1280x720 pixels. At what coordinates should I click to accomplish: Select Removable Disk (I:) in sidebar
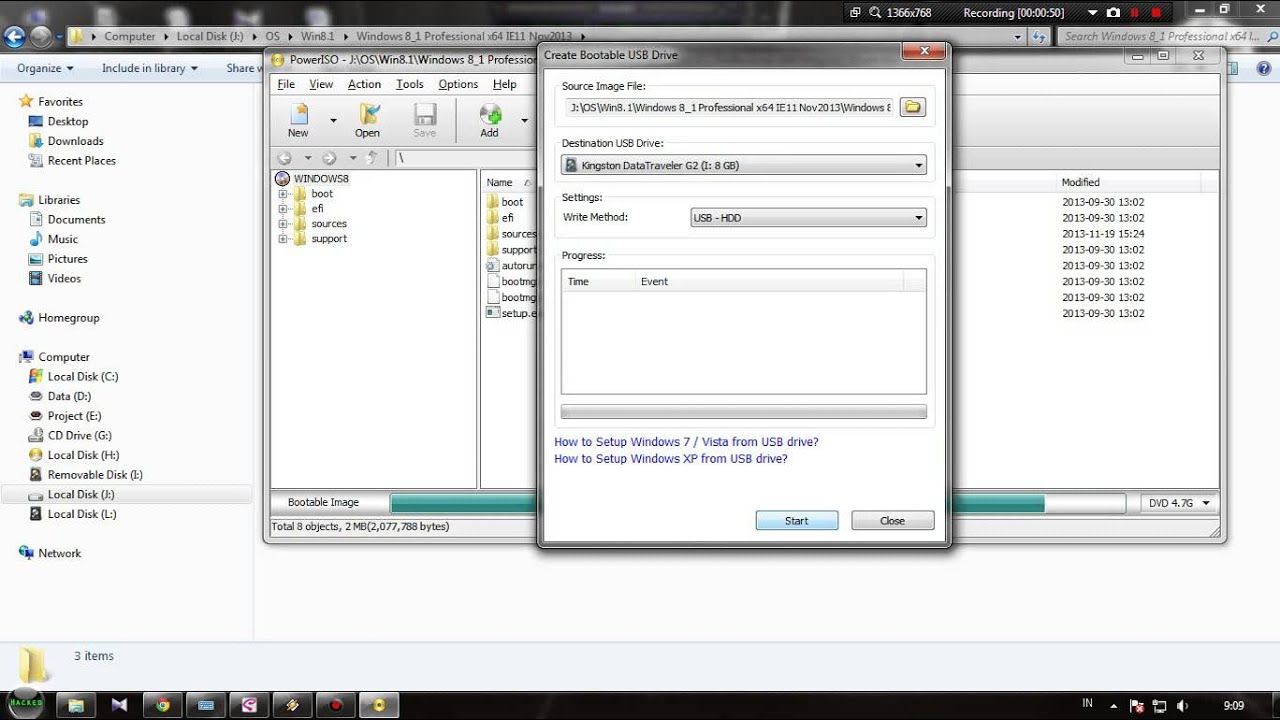click(x=95, y=475)
